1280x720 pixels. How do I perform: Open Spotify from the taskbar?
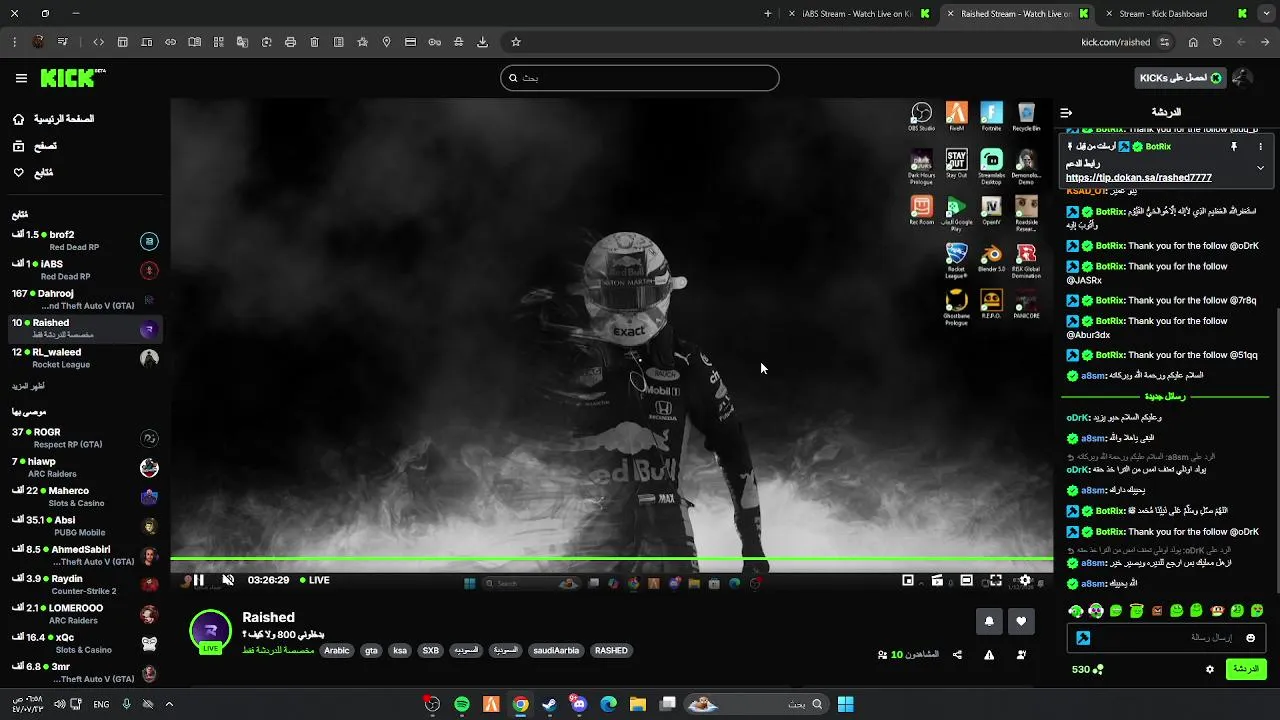[x=461, y=704]
